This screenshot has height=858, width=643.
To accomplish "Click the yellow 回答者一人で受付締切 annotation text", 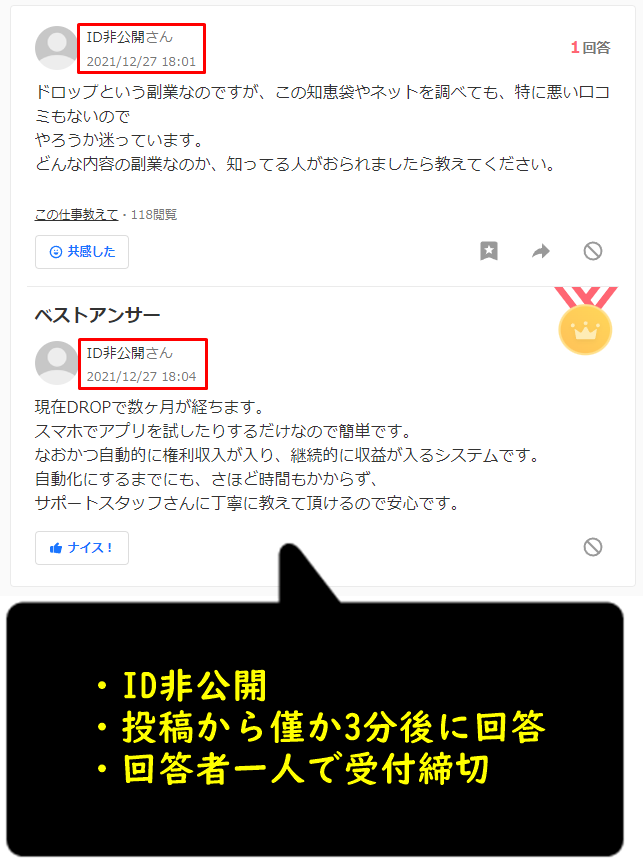I will click(305, 768).
